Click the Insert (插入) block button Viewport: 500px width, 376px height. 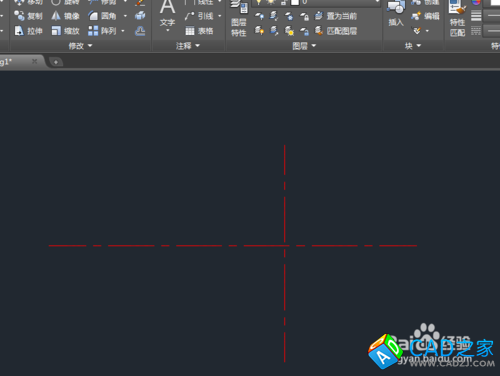(x=396, y=14)
